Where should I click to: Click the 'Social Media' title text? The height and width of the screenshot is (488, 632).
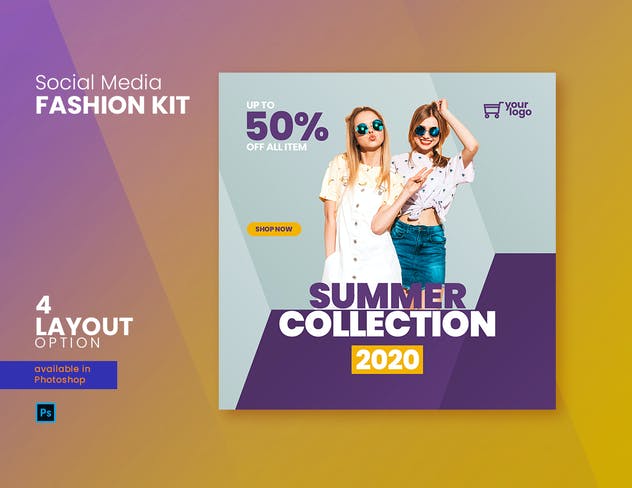[98, 83]
